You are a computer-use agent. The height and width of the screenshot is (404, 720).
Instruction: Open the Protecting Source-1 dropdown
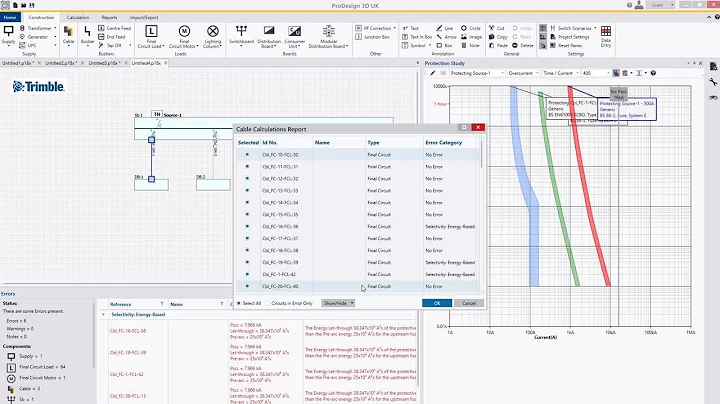[x=477, y=73]
